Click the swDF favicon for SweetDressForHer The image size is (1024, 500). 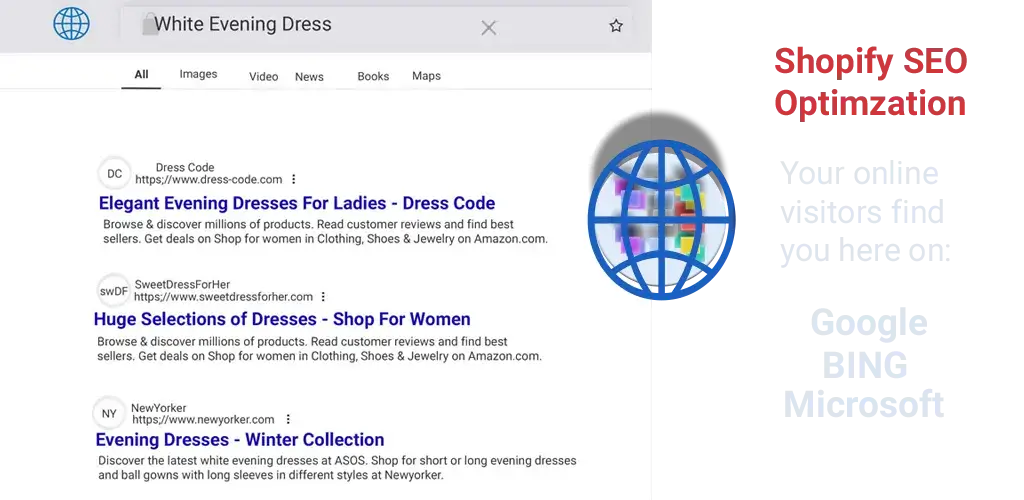click(114, 291)
